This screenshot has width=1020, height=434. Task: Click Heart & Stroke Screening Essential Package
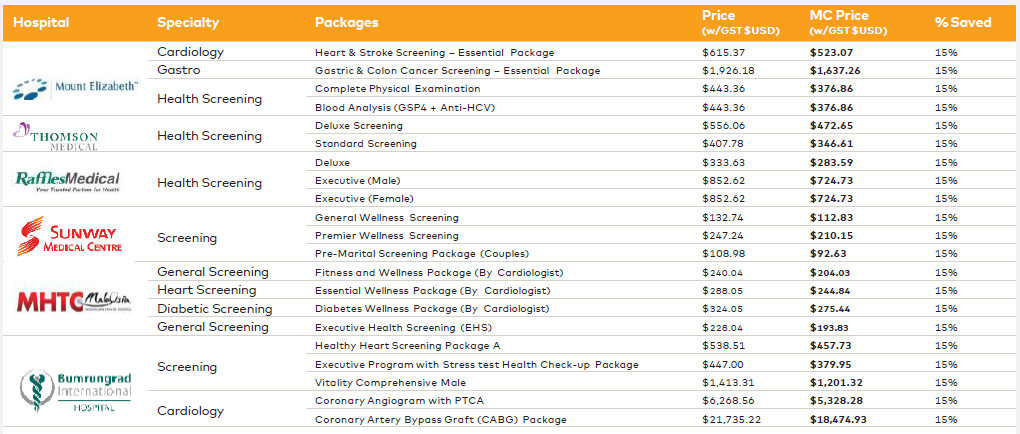435,52
